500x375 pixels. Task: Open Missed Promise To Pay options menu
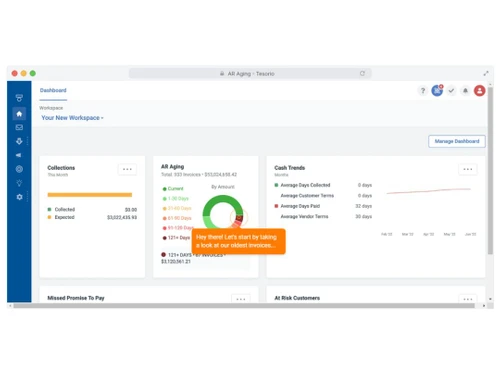(x=241, y=299)
